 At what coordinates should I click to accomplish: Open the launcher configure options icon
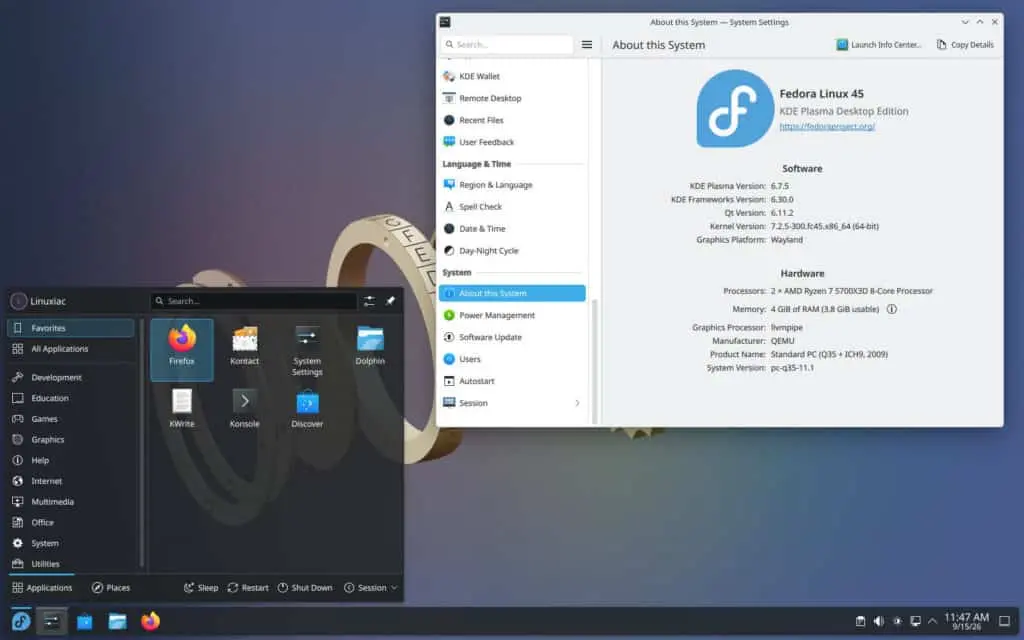pos(369,301)
